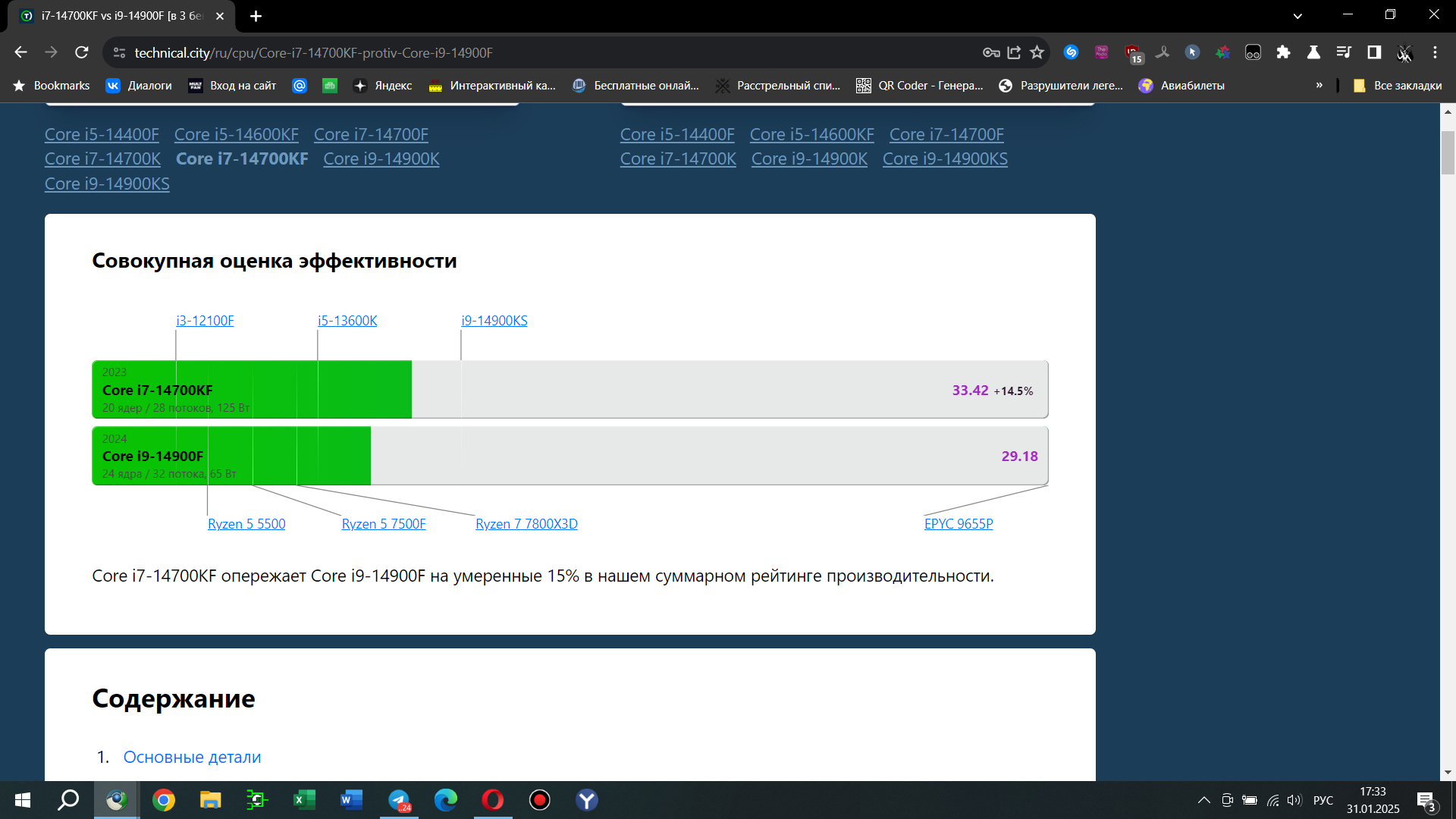
Task: Click the Основные детали contents link
Action: coord(192,757)
